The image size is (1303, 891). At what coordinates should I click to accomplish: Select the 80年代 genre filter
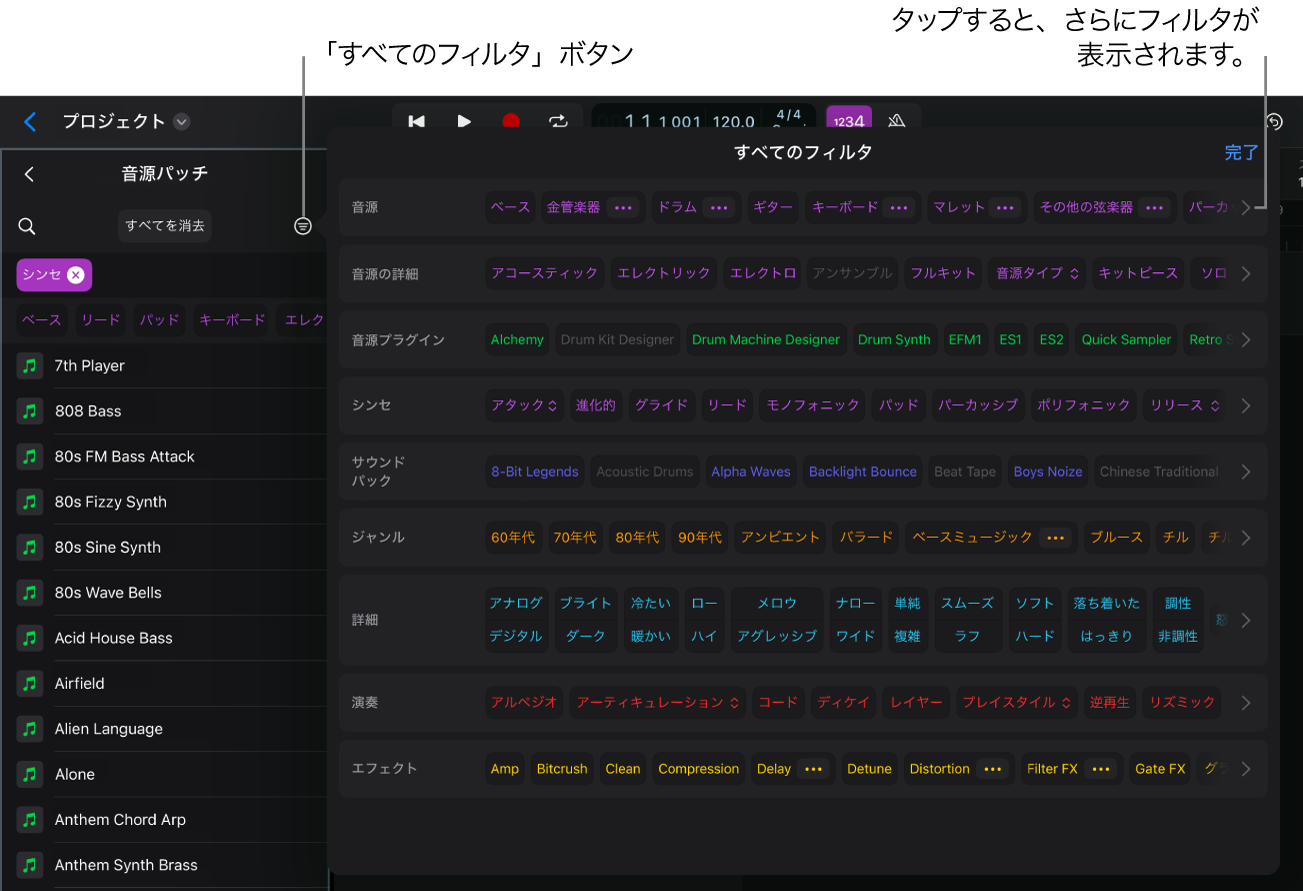(637, 538)
